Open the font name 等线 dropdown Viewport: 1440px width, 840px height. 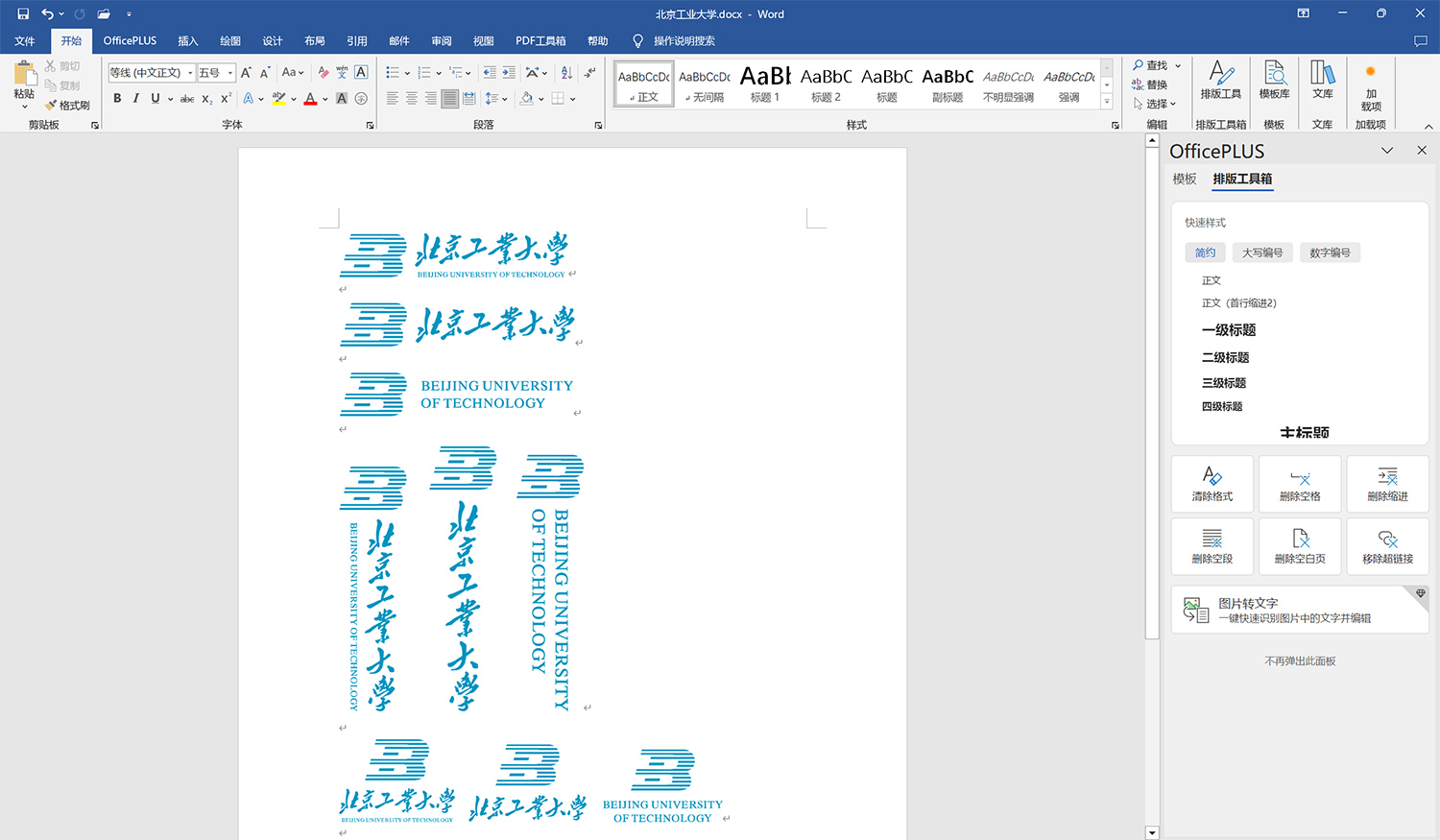click(x=190, y=73)
